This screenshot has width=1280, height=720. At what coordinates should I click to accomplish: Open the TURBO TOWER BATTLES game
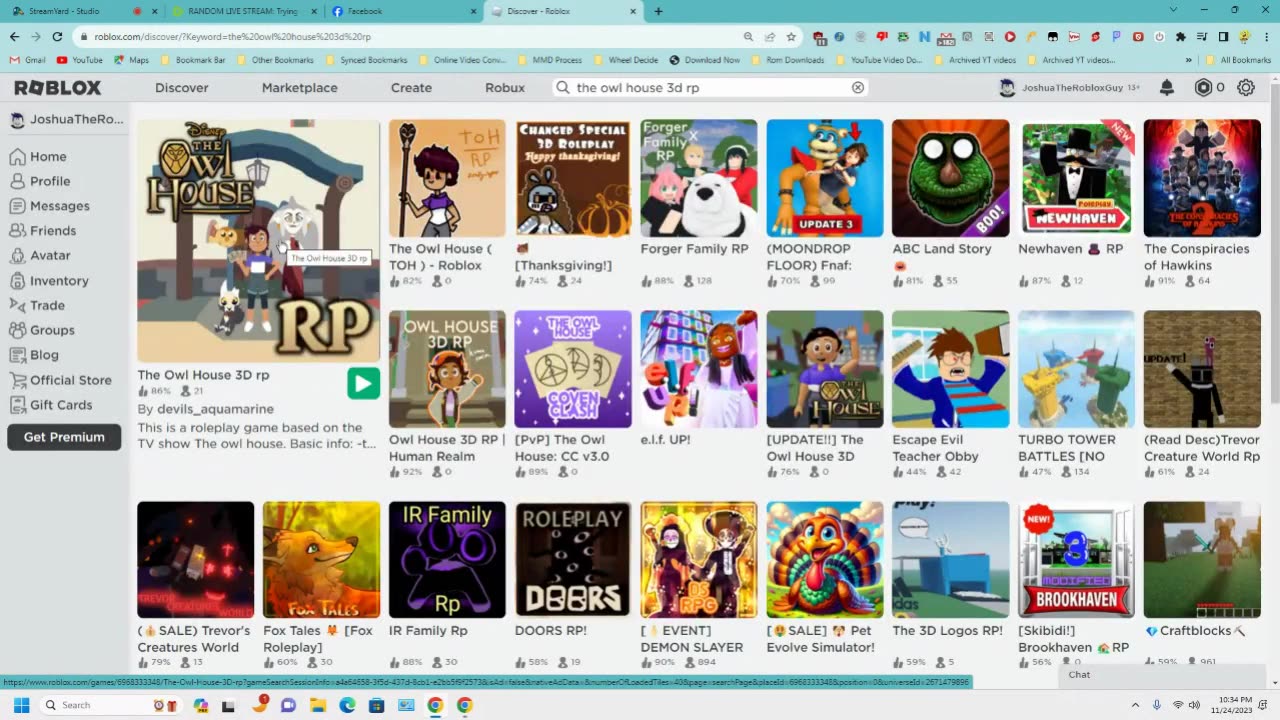[1077, 369]
